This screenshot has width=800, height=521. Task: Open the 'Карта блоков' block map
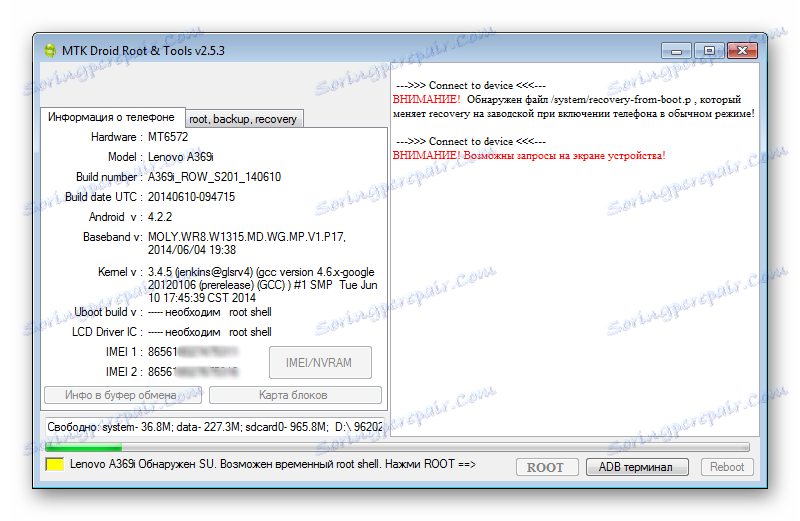click(x=295, y=395)
